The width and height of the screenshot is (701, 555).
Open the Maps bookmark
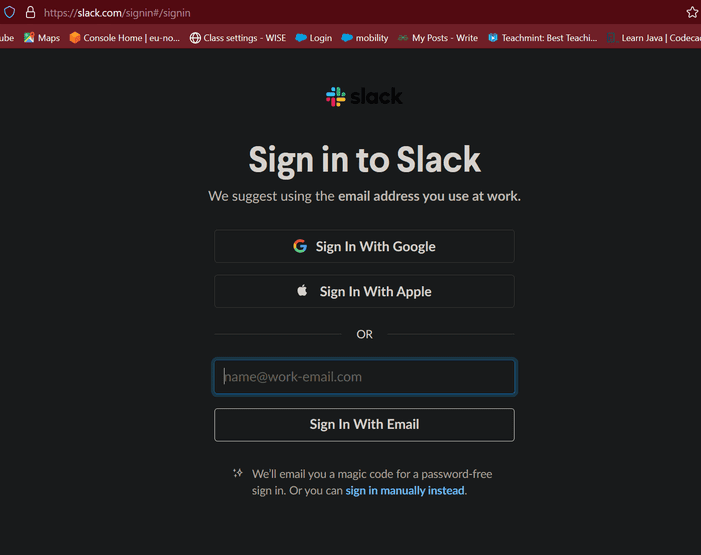click(42, 38)
